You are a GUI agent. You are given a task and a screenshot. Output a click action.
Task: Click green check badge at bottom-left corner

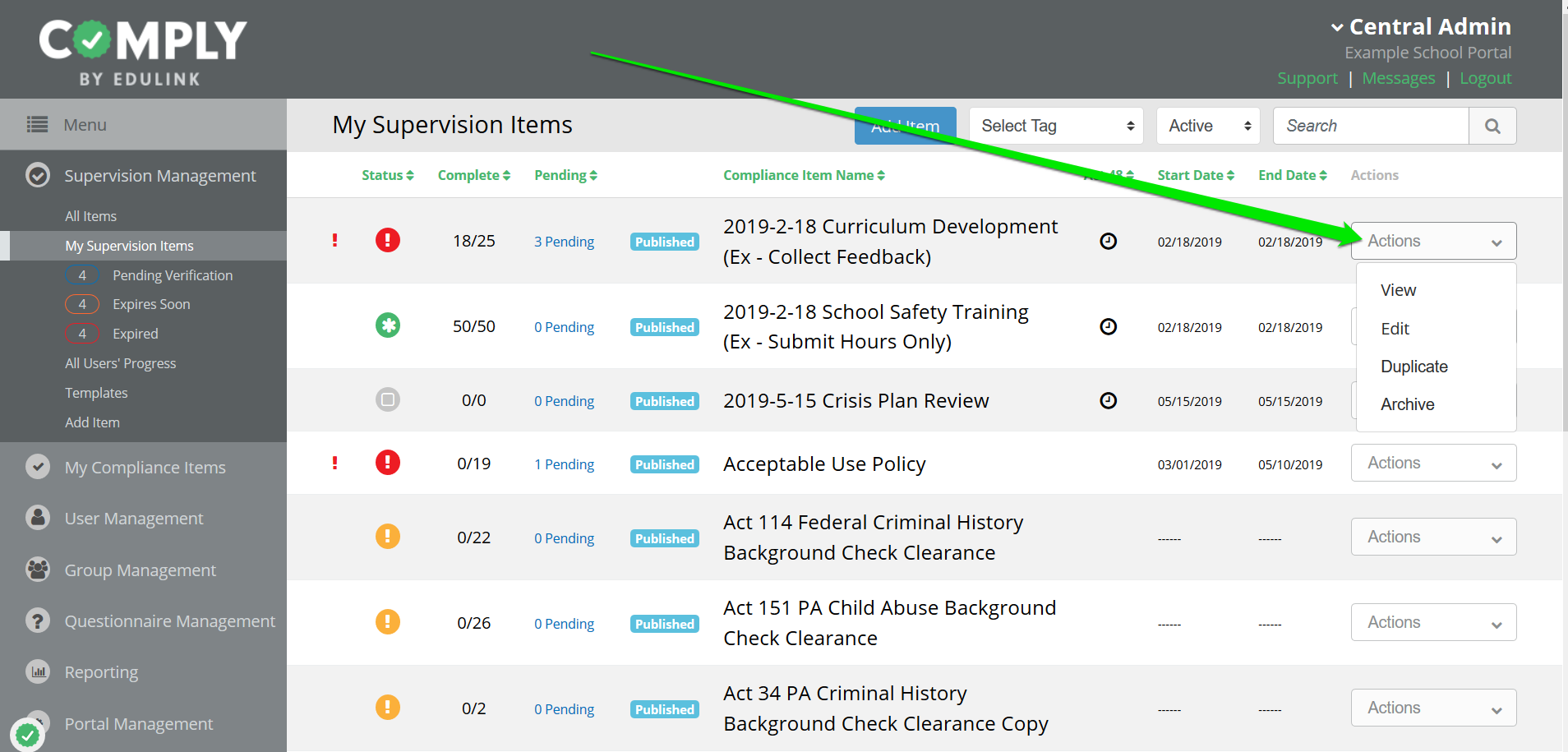tap(28, 734)
